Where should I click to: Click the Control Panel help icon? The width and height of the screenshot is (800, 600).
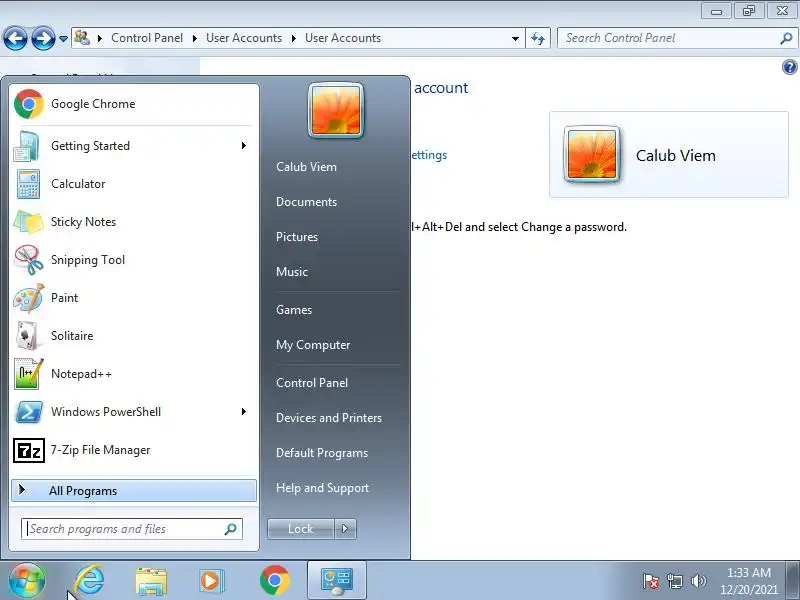789,67
